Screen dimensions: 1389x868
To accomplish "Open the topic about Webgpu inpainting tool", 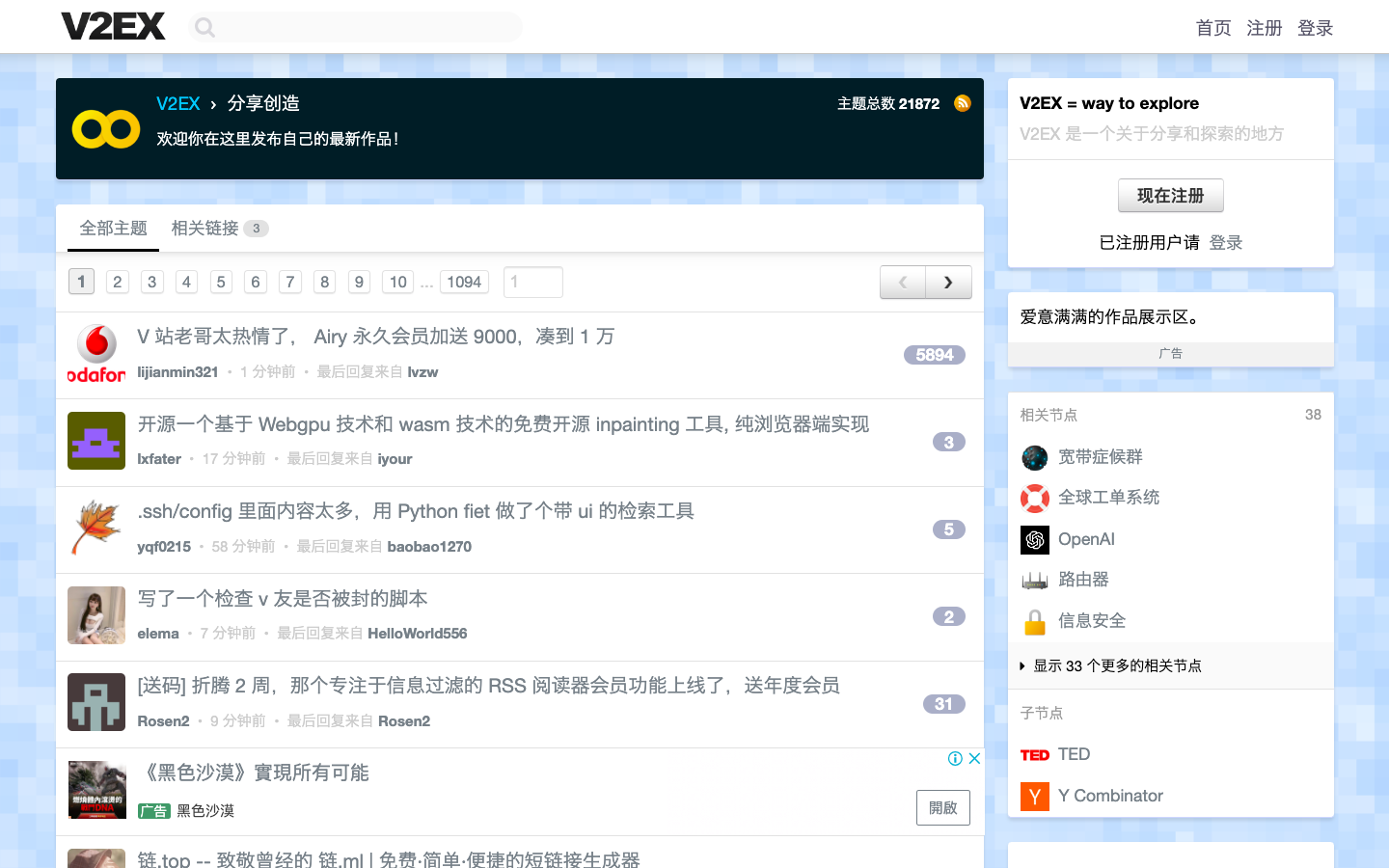I will (x=502, y=424).
